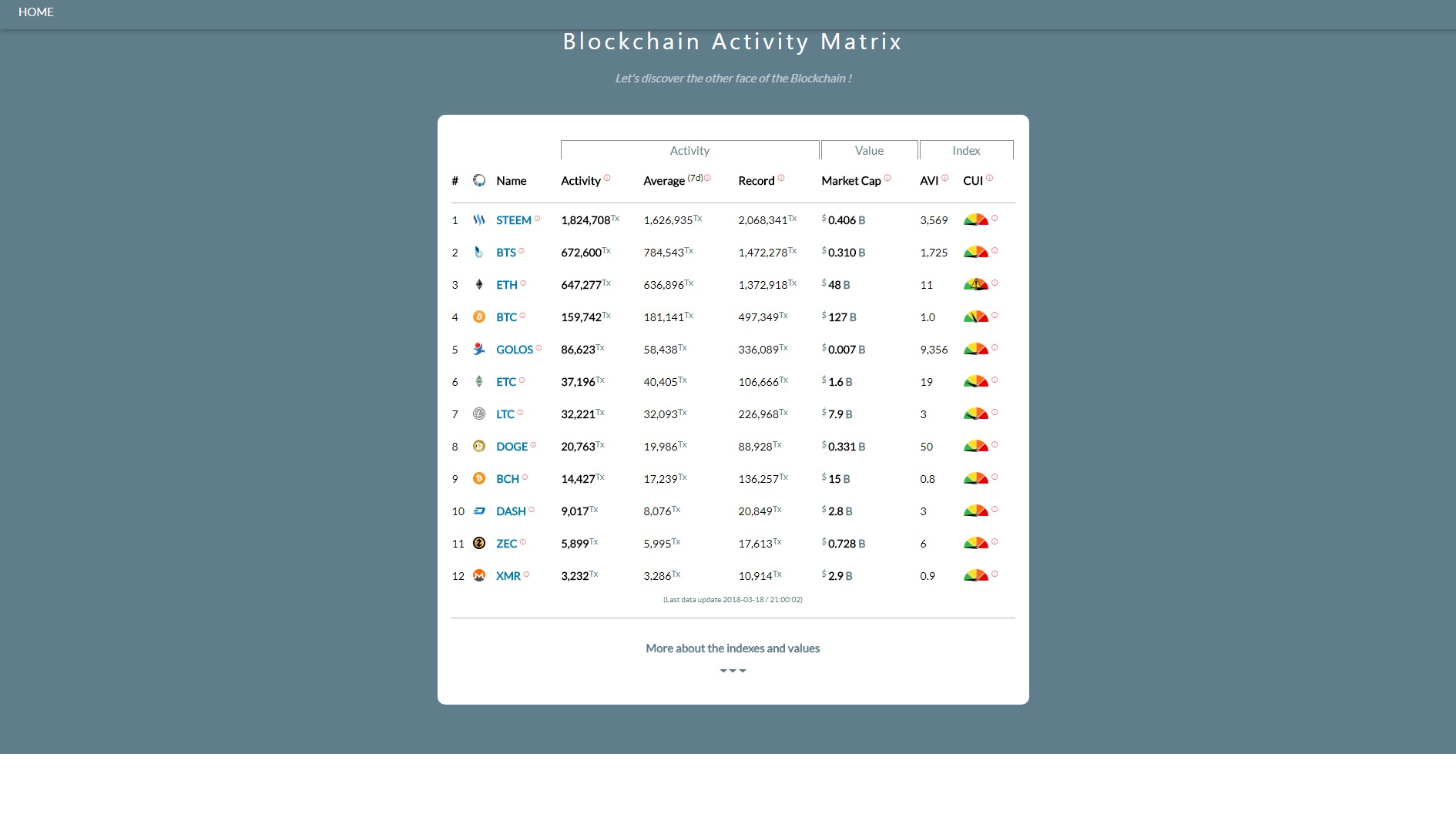1456x824 pixels.
Task: Click the CUI gauge icon in ZEC row
Action: click(976, 543)
